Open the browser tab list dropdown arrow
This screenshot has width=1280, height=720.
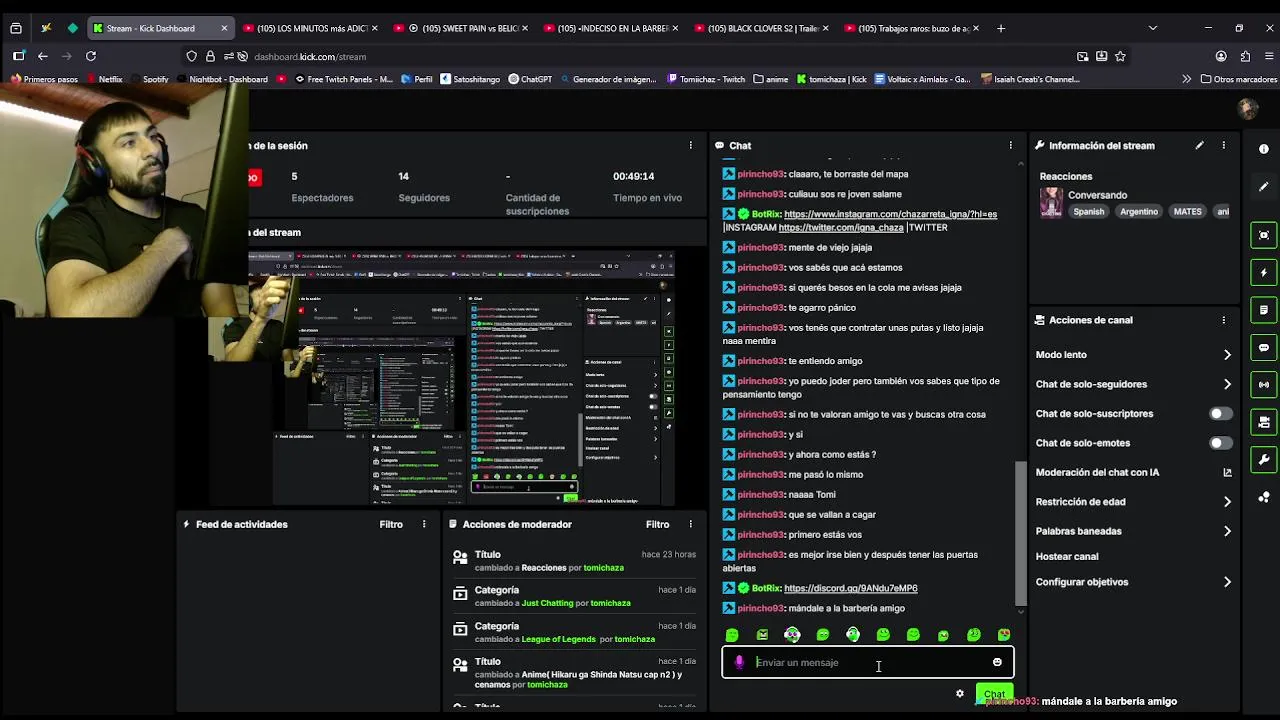pyautogui.click(x=1152, y=28)
